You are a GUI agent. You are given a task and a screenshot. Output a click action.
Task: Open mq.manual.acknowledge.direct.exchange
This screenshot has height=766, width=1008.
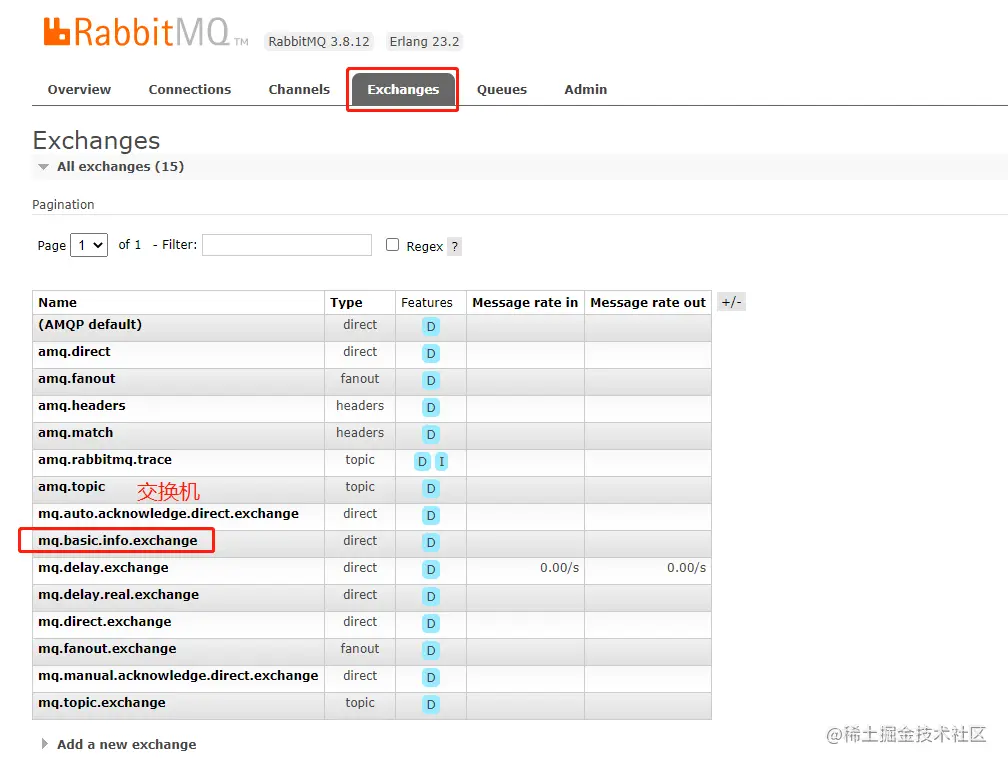[178, 675]
